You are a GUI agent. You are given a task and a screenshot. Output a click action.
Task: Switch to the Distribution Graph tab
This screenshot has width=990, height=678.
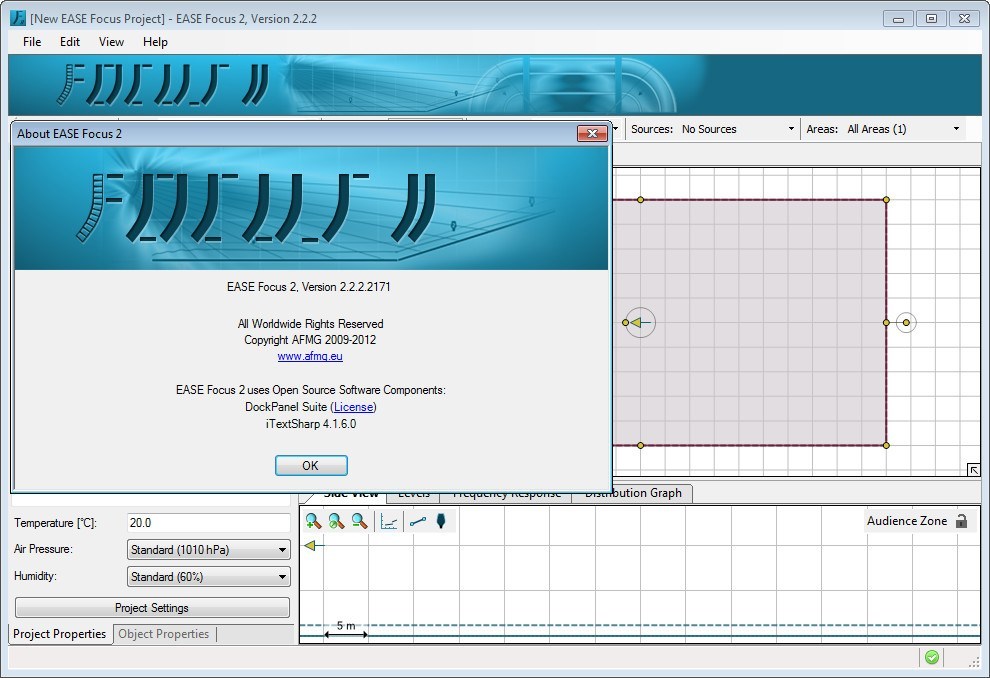click(632, 493)
